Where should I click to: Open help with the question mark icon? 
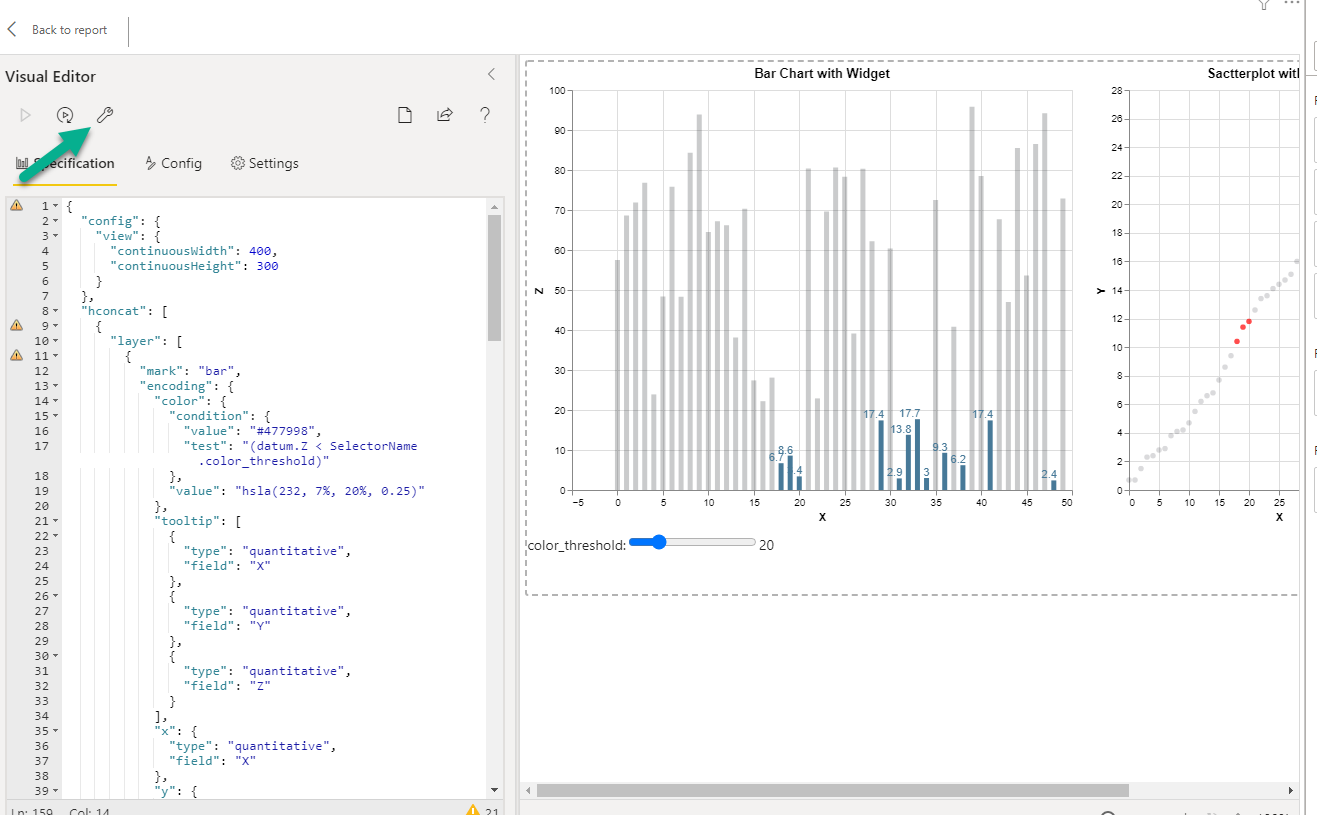point(485,115)
